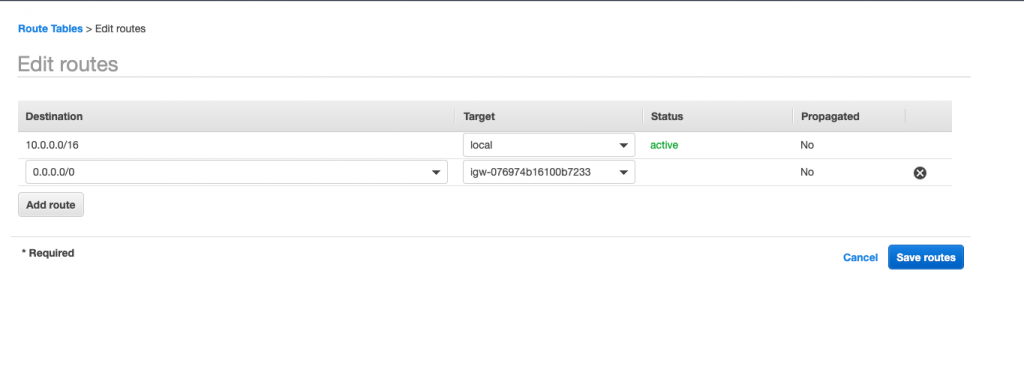Click the green active status text
The height and width of the screenshot is (373, 1024).
[664, 145]
